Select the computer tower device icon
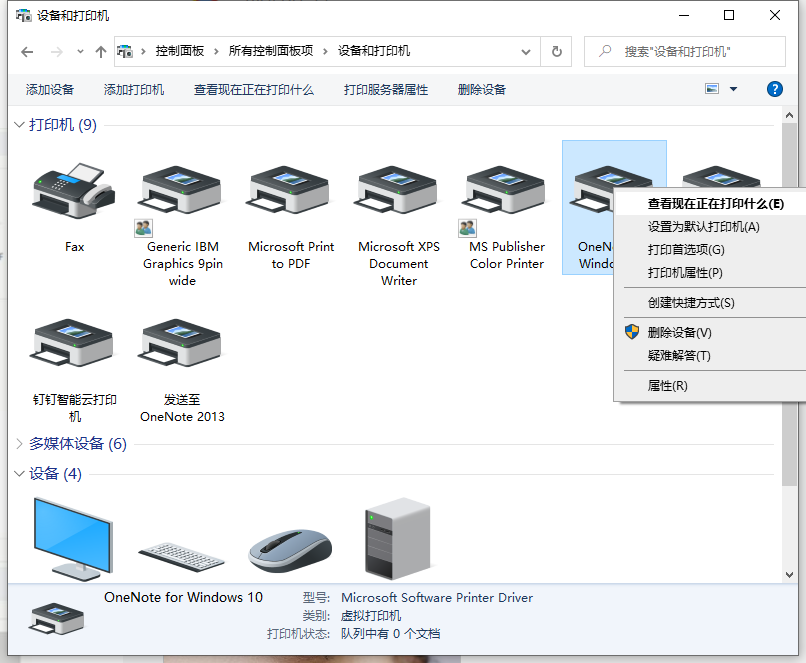This screenshot has width=806, height=663. [x=397, y=539]
